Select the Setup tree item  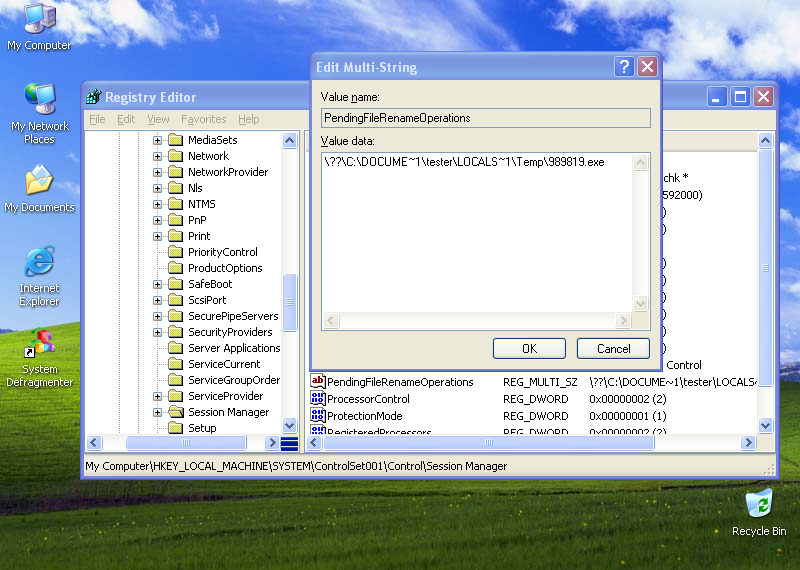202,428
